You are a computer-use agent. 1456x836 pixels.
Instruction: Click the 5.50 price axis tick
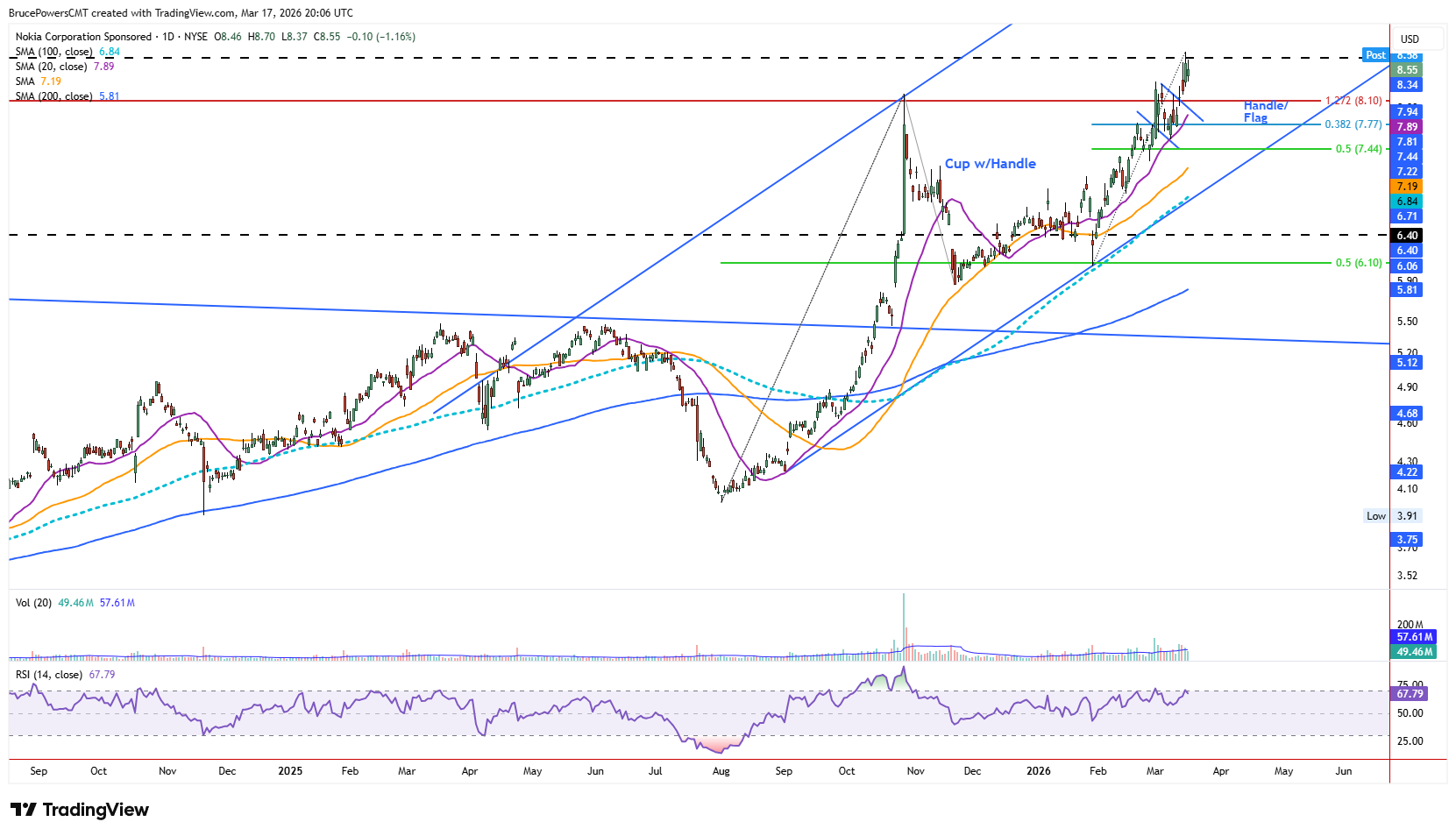pyautogui.click(x=1407, y=322)
